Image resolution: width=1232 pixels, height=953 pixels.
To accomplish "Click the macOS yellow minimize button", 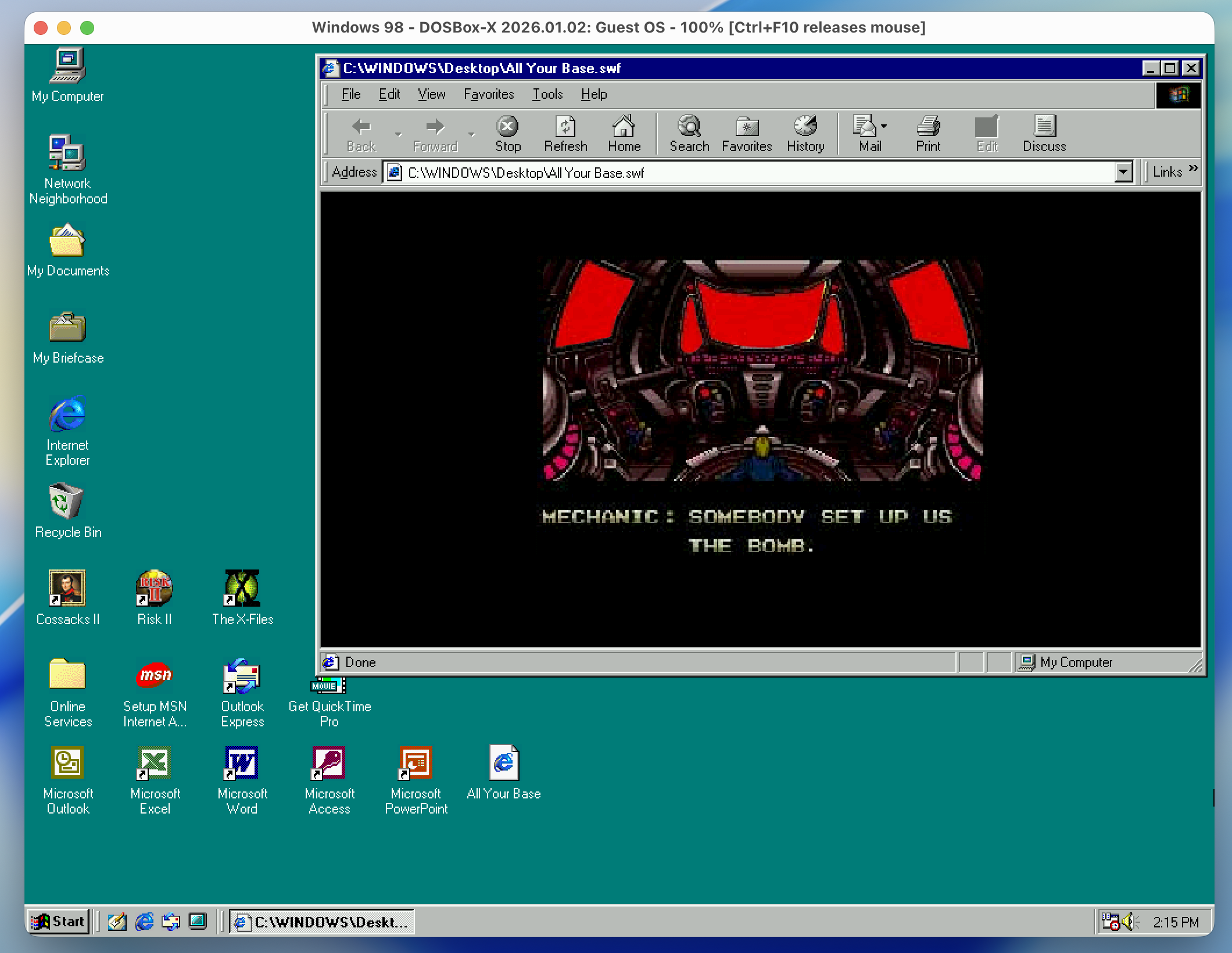I will (64, 28).
